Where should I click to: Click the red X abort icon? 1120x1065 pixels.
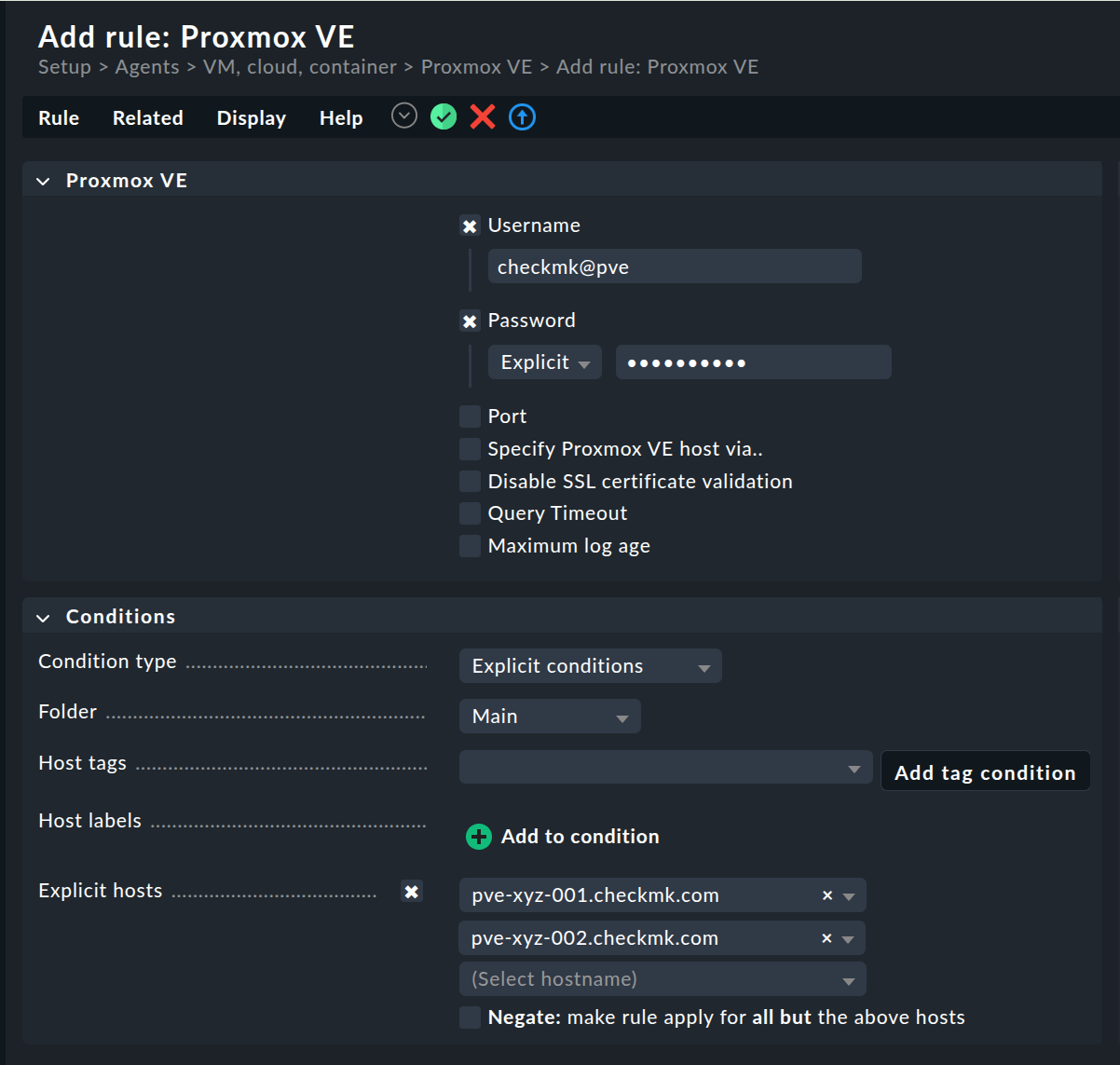483,117
